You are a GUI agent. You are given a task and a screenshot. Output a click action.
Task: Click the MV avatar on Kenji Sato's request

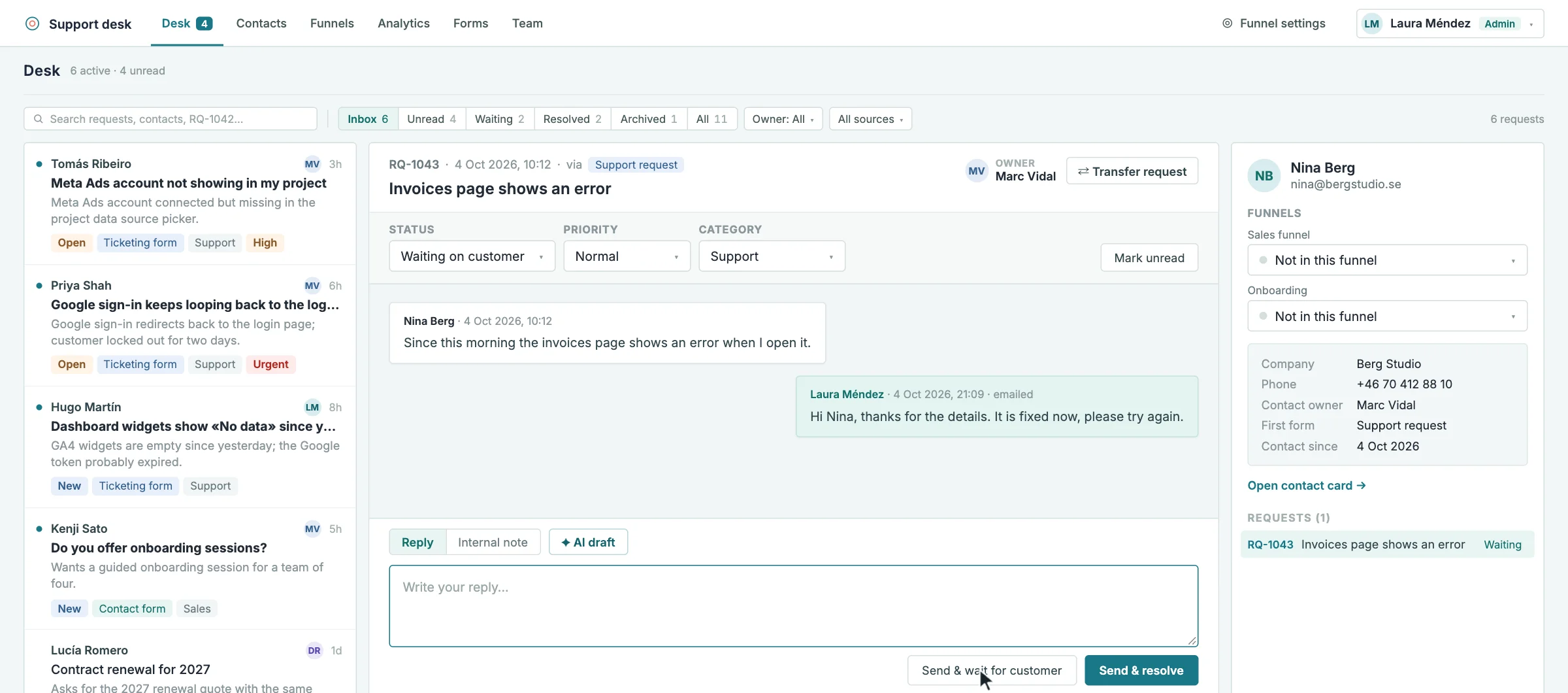[312, 529]
